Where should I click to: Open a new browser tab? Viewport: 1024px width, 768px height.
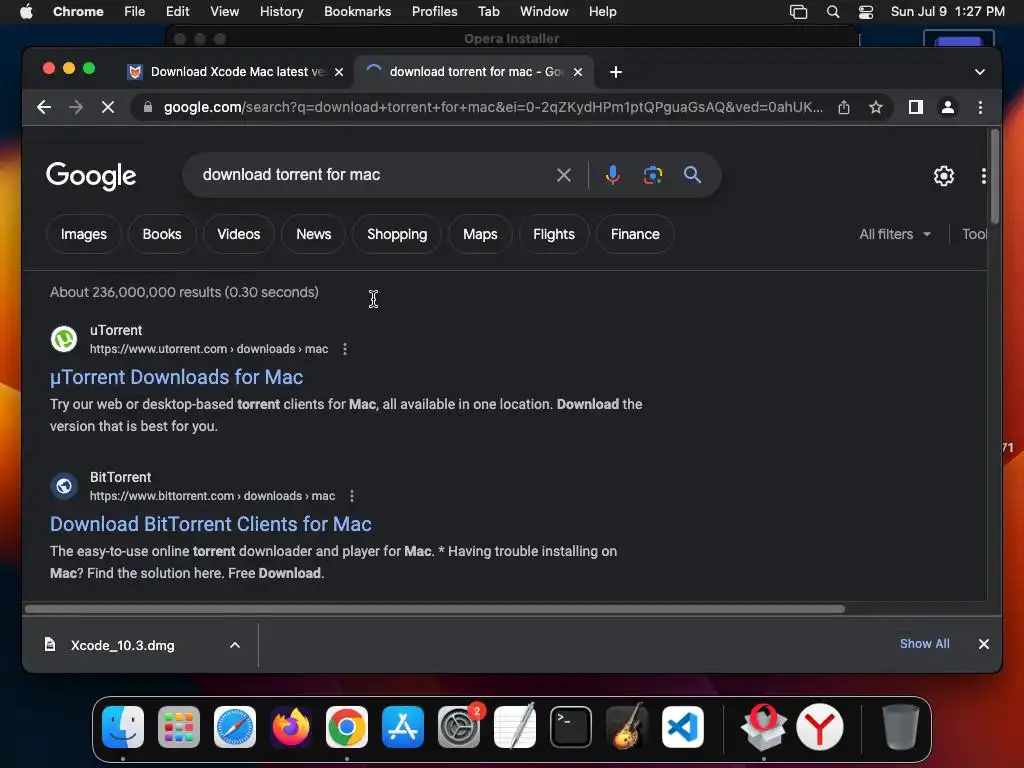tap(616, 72)
